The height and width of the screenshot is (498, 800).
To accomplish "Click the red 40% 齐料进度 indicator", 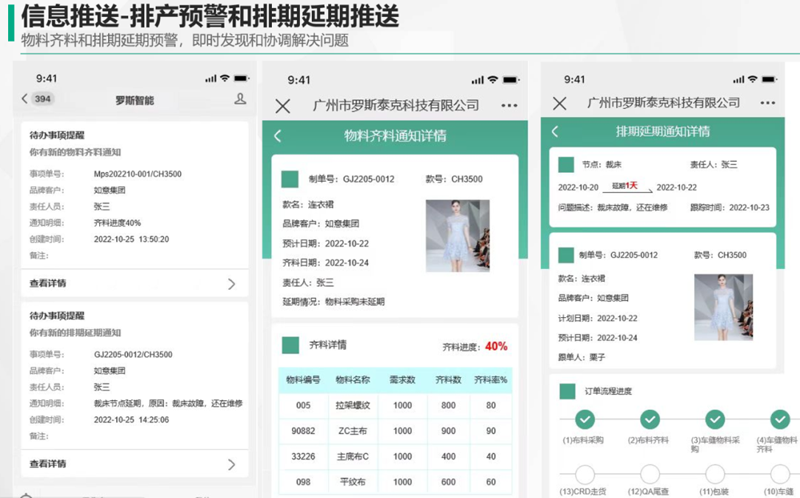I will [x=496, y=347].
